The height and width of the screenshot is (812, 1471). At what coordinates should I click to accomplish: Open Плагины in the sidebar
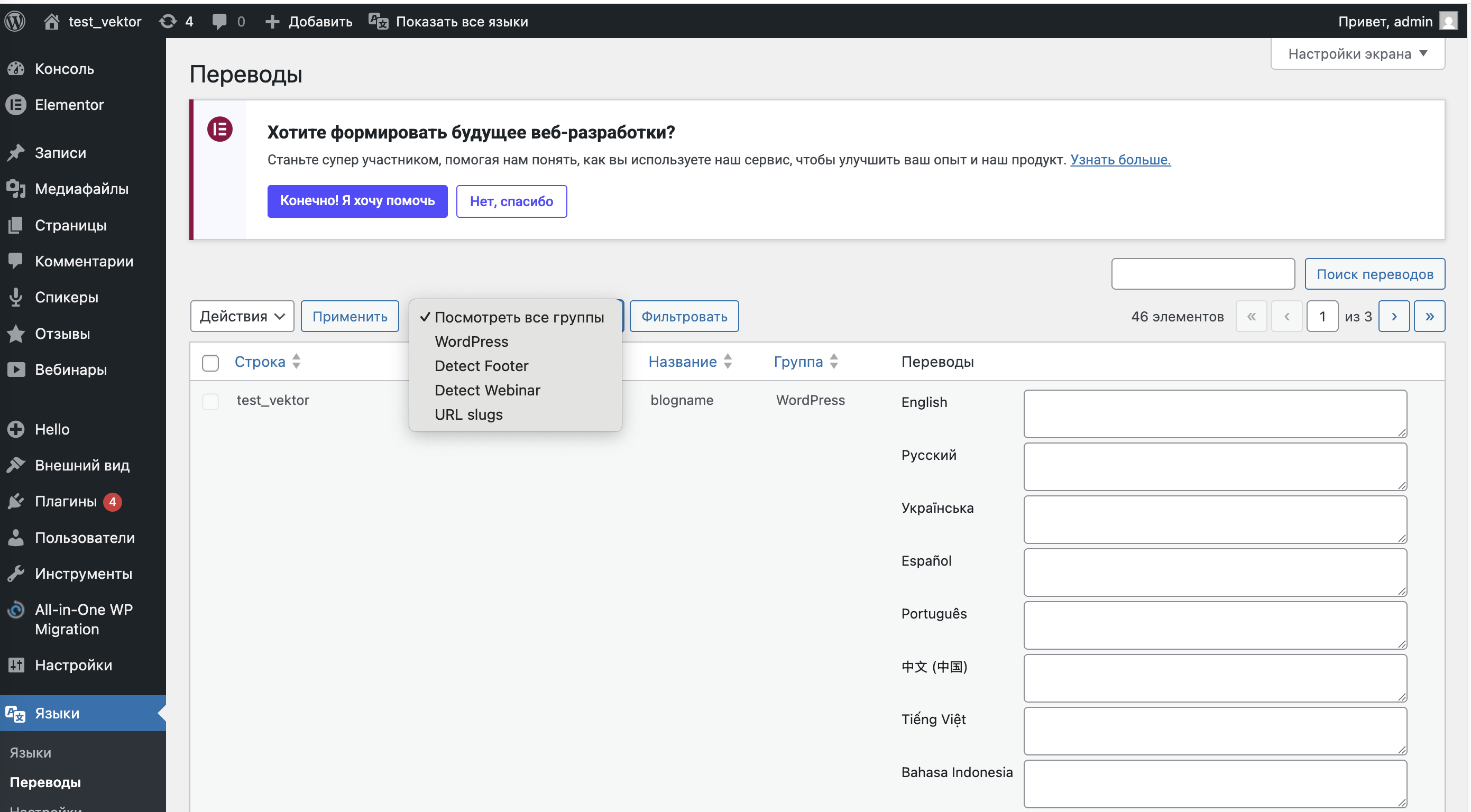coord(66,501)
